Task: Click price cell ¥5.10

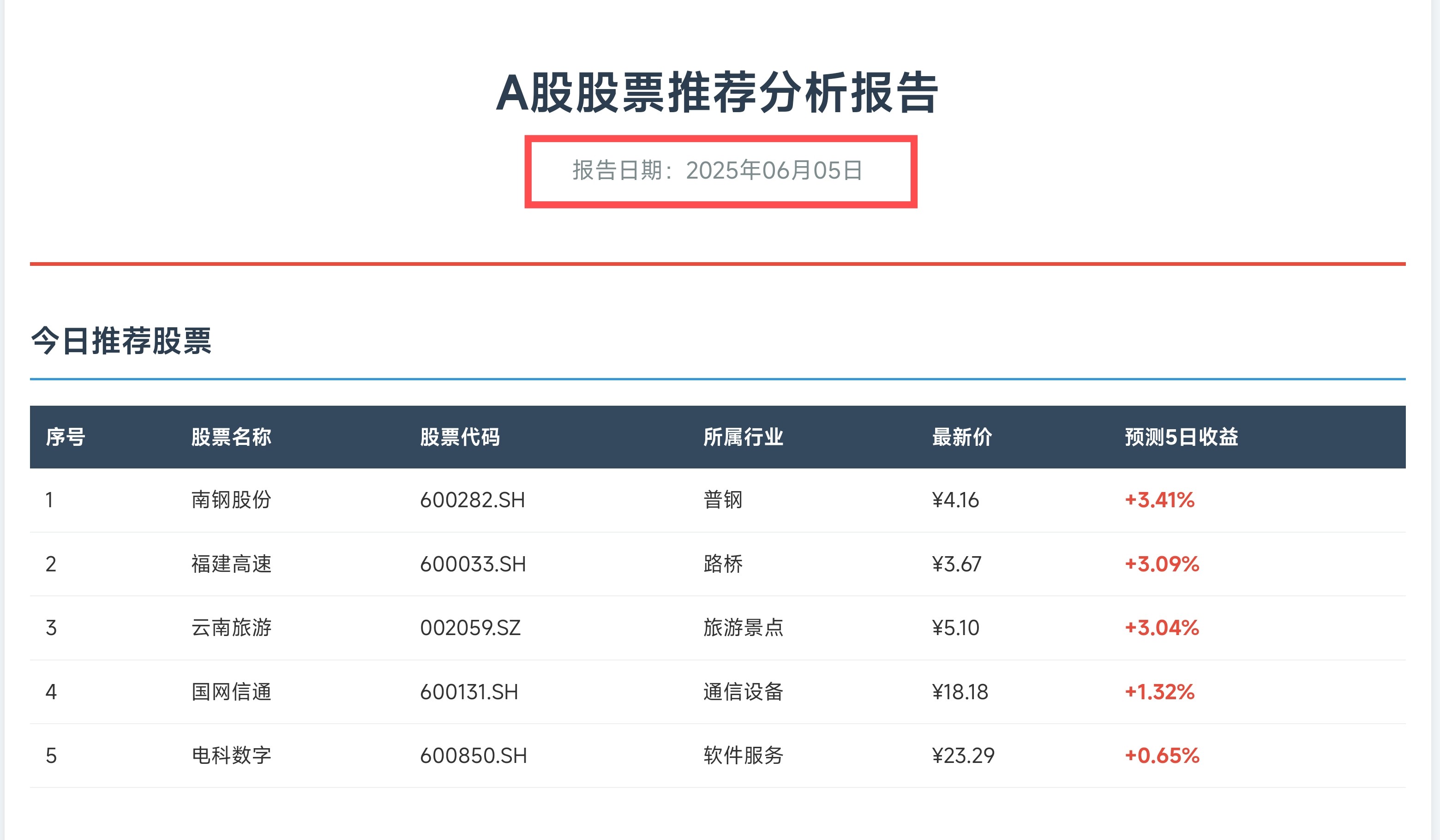Action: 955,628
